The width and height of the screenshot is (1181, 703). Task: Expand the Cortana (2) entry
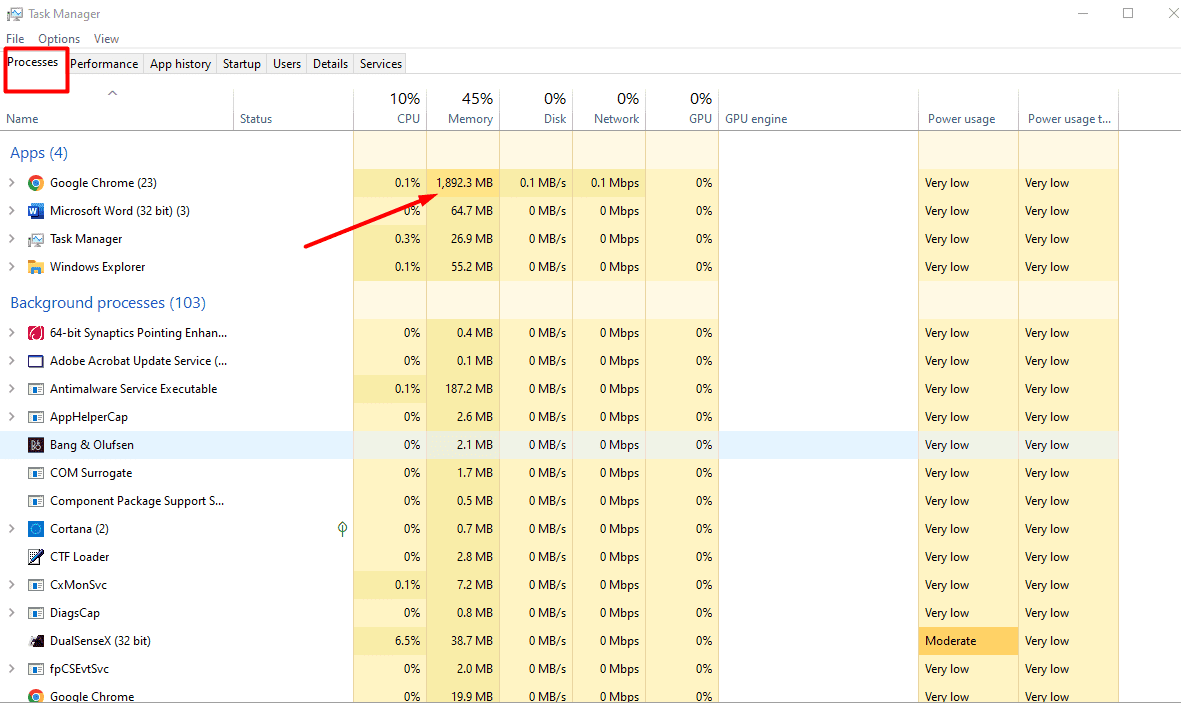(10, 528)
